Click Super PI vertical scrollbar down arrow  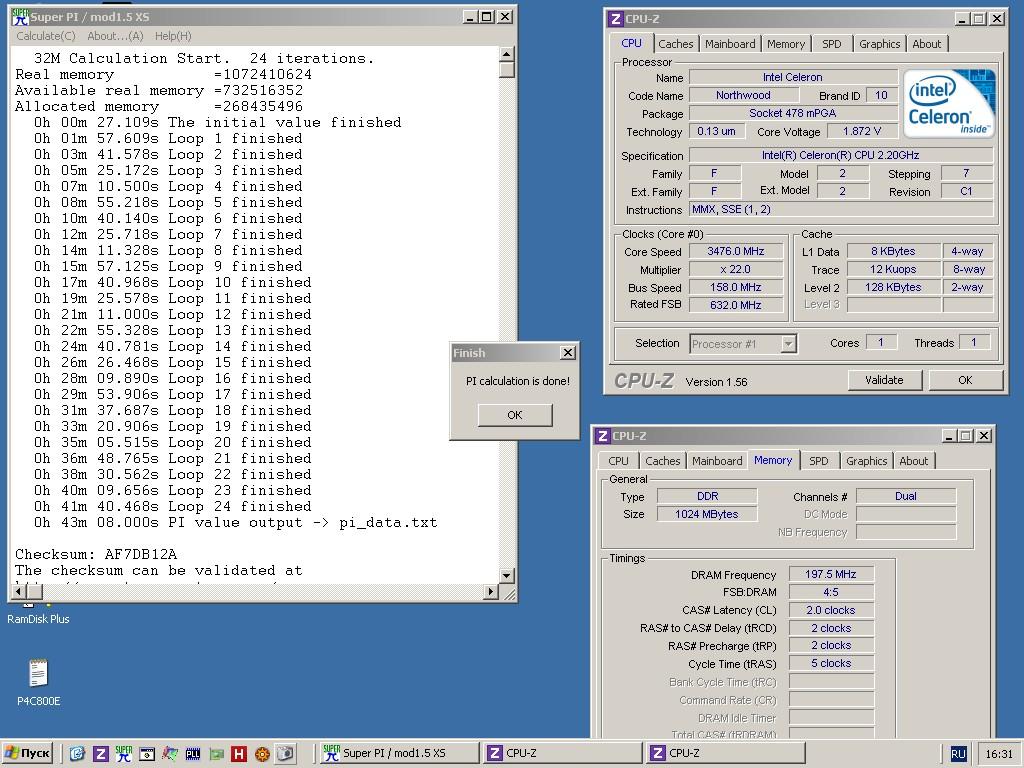(x=507, y=575)
